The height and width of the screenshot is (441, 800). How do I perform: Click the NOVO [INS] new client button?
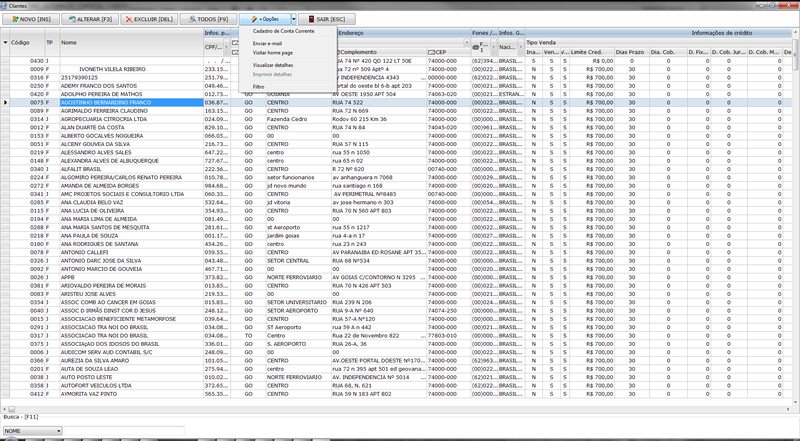[x=29, y=19]
